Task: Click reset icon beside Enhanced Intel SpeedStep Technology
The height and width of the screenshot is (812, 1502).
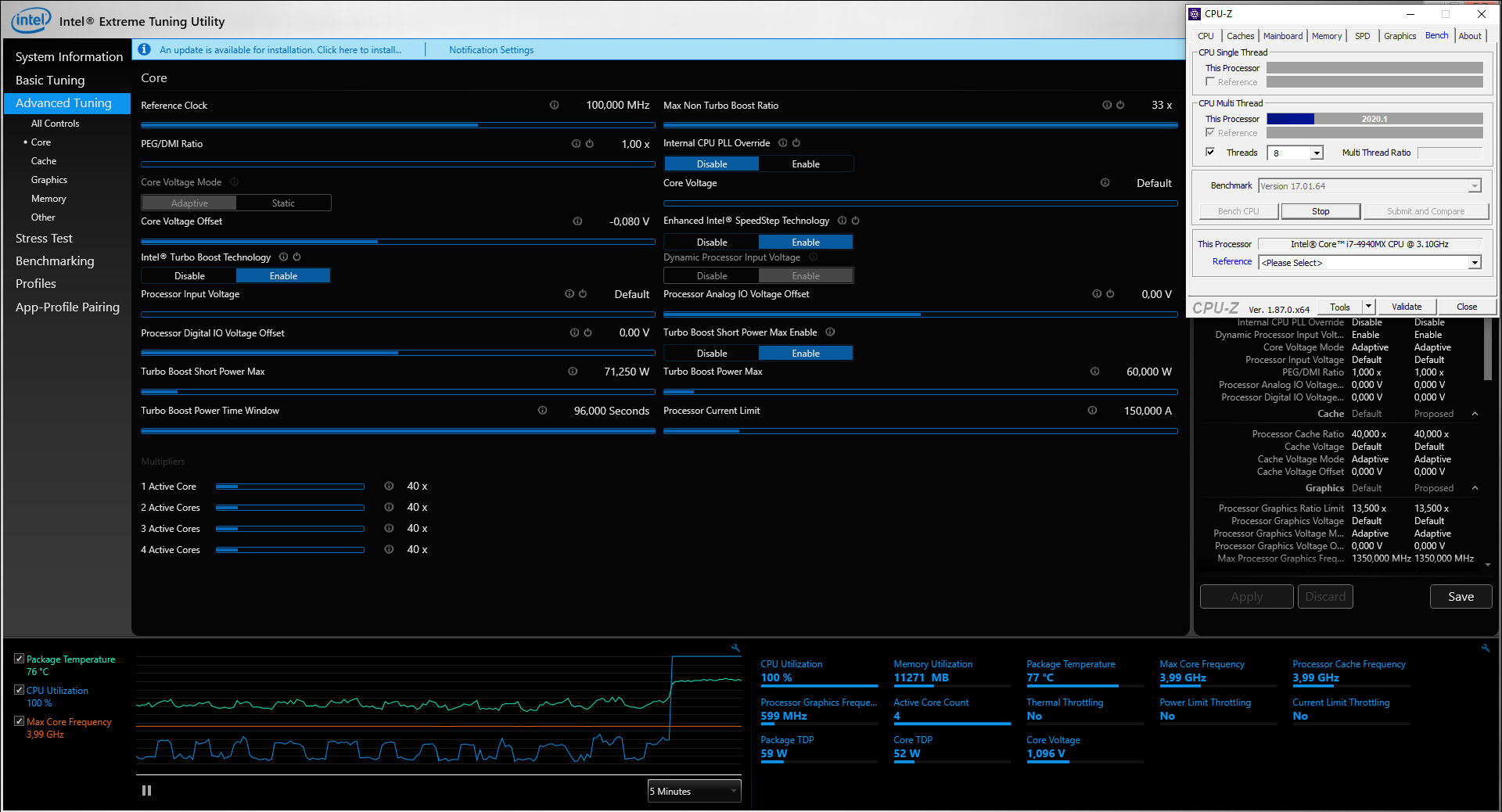Action: coord(856,221)
